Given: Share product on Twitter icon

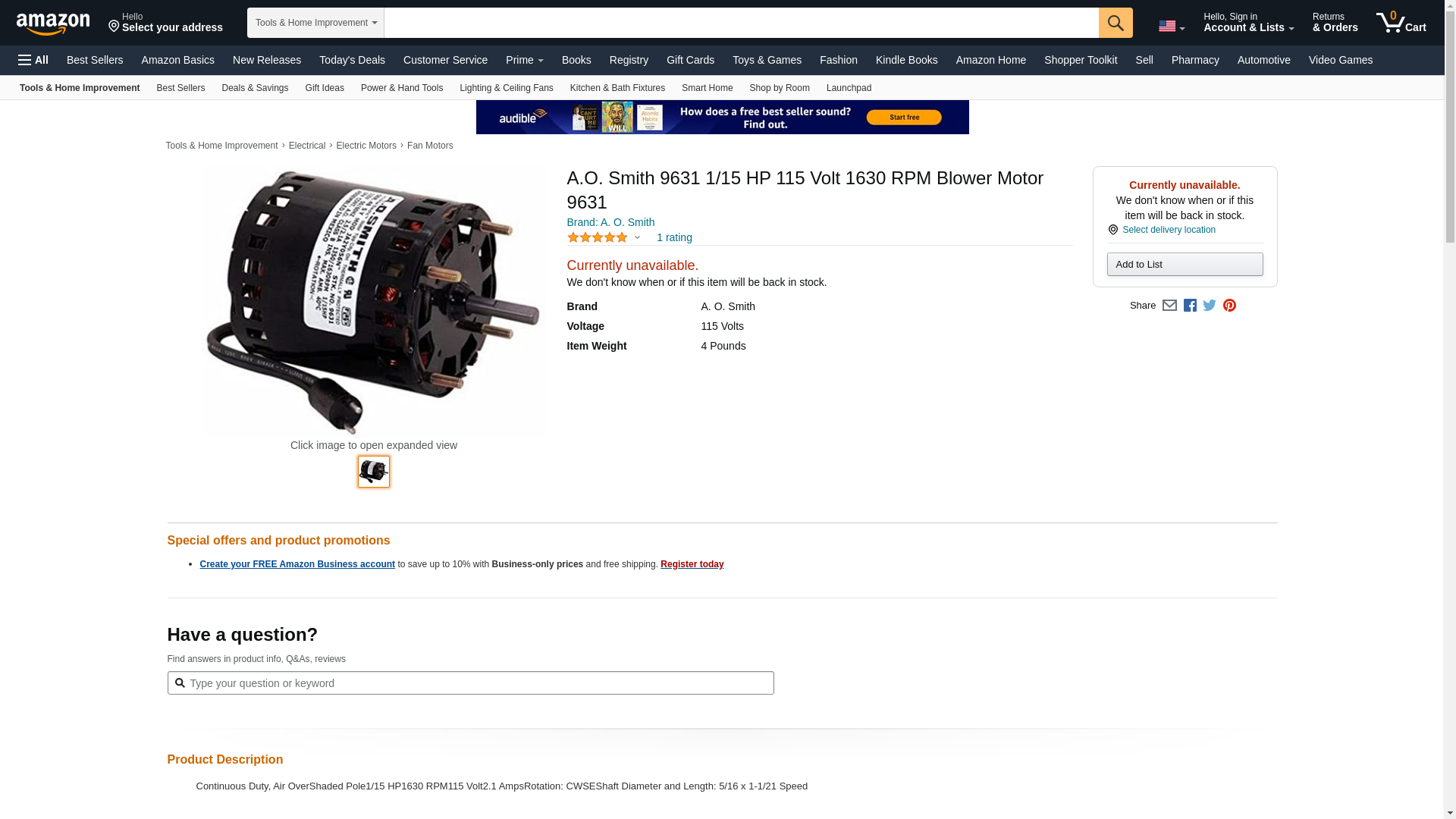Looking at the screenshot, I should pyautogui.click(x=1210, y=306).
